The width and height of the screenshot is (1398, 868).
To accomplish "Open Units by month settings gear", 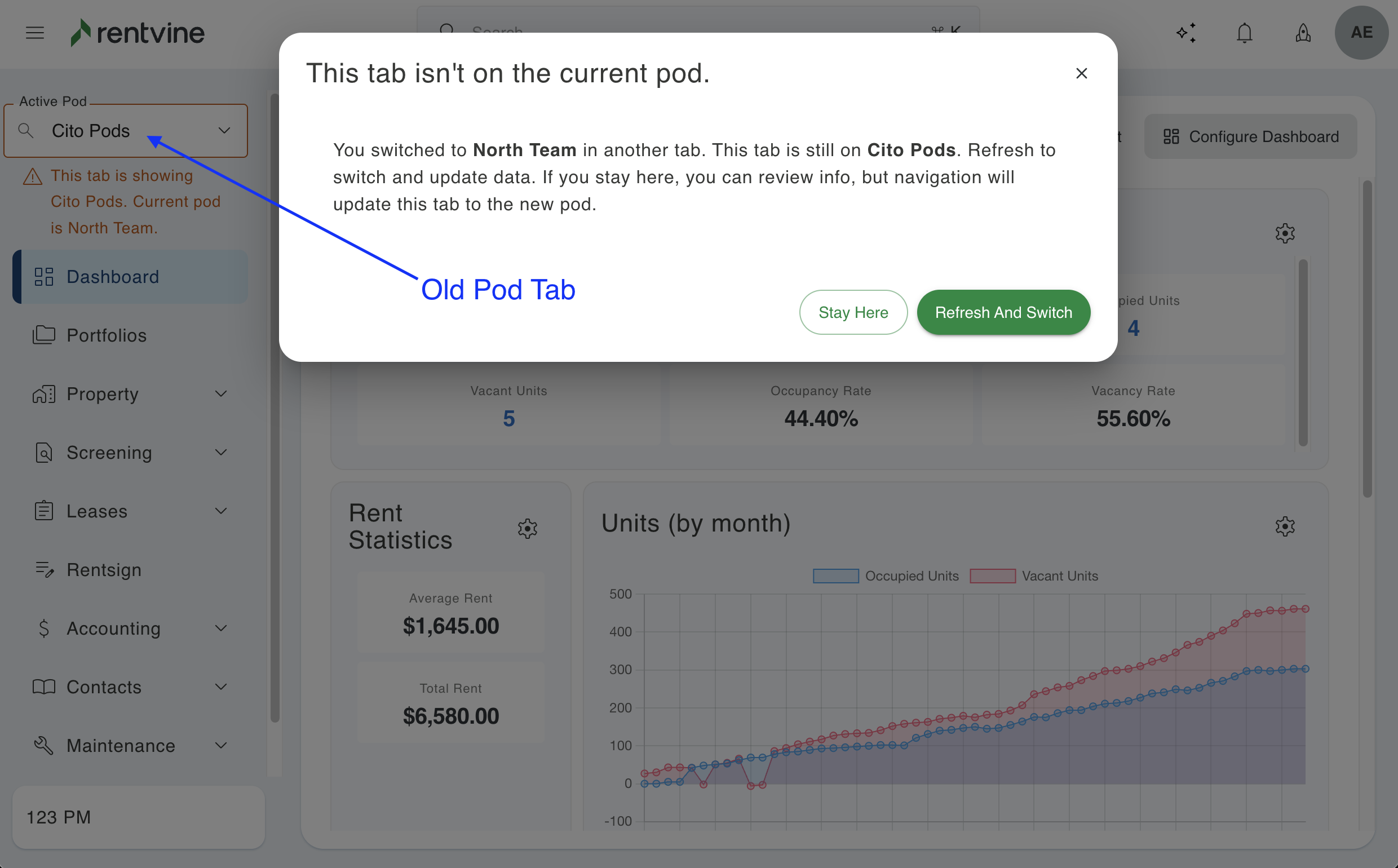I will pos(1284,526).
